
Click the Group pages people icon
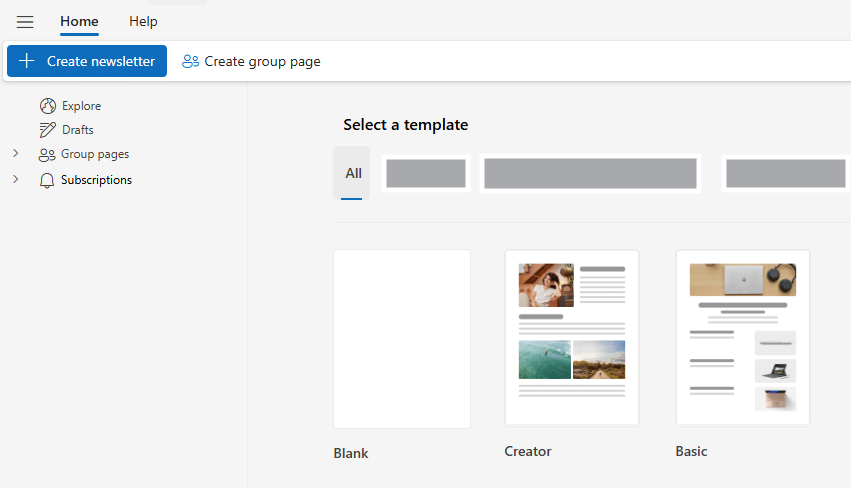click(x=47, y=155)
